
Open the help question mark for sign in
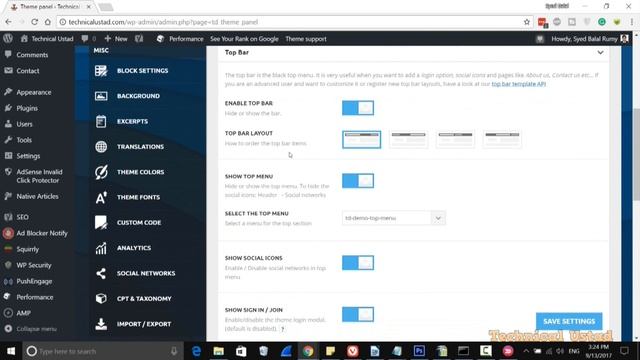click(x=282, y=329)
